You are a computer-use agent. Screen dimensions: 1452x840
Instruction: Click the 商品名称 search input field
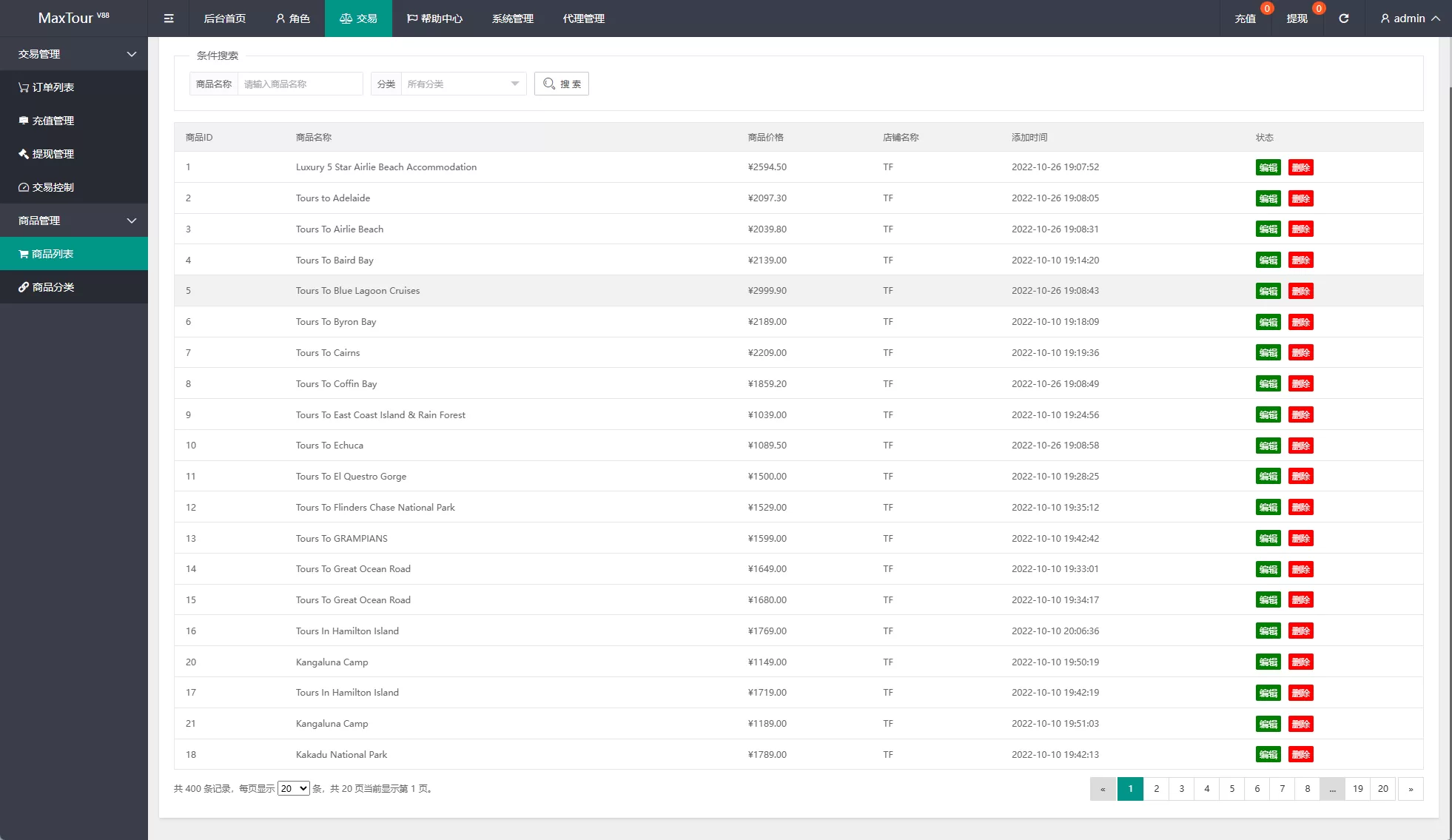coord(300,84)
